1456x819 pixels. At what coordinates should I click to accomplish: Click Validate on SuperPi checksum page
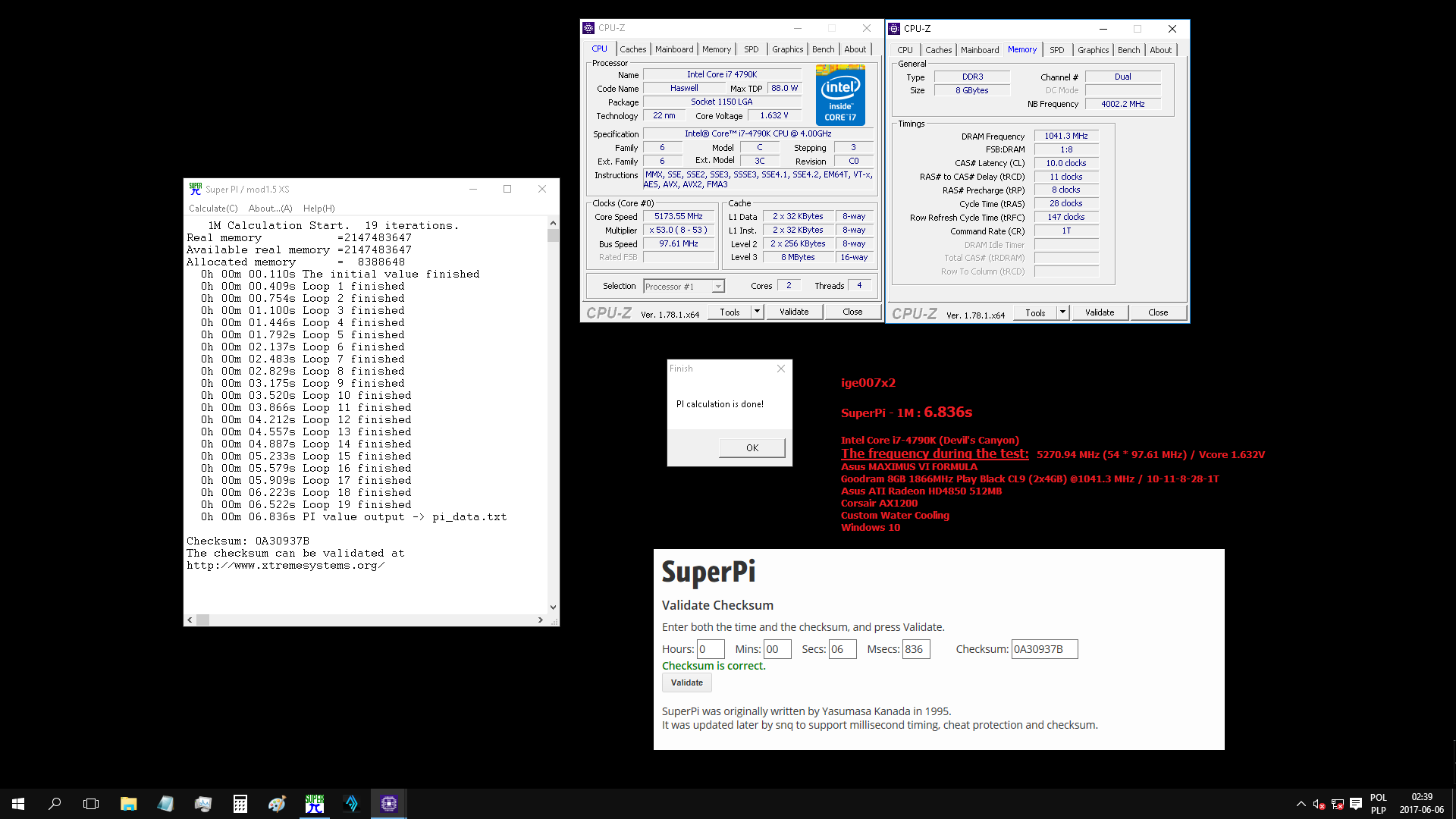coord(686,682)
